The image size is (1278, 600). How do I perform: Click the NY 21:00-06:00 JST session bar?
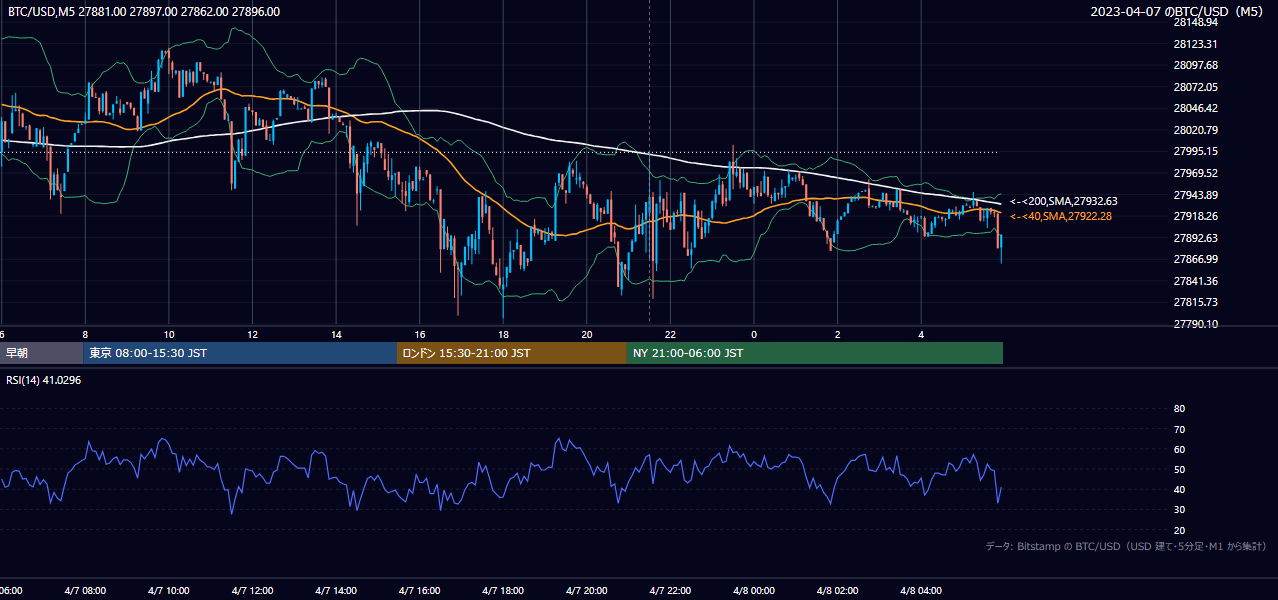(x=815, y=353)
